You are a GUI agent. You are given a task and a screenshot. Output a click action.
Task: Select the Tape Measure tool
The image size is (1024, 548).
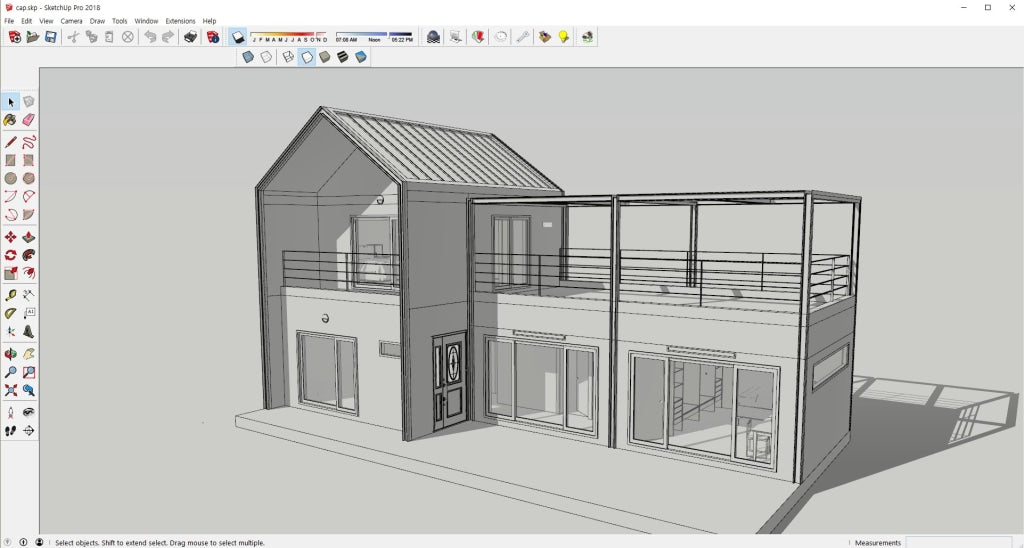(10, 295)
